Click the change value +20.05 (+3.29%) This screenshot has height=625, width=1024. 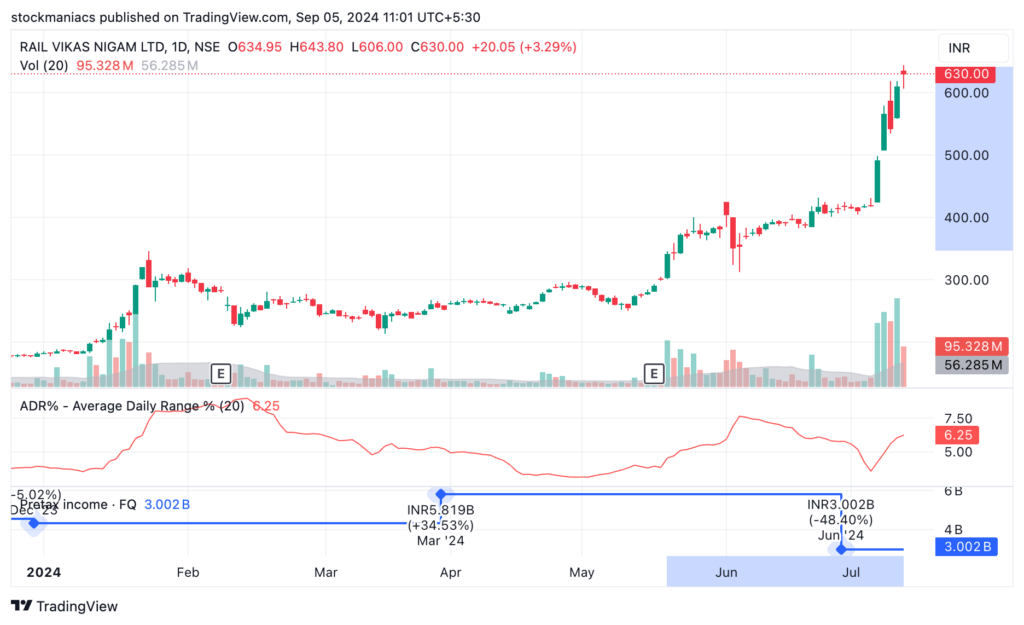click(x=524, y=47)
